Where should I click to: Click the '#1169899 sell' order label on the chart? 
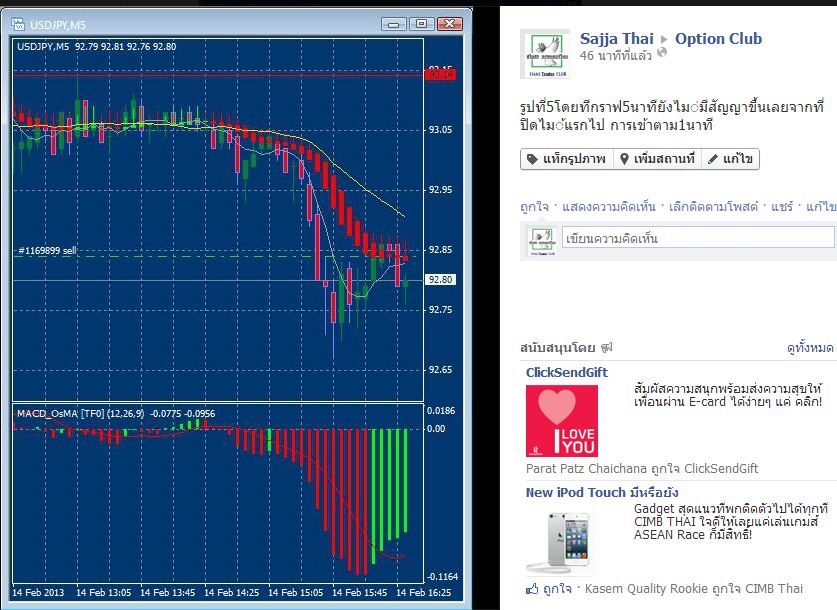tap(48, 250)
